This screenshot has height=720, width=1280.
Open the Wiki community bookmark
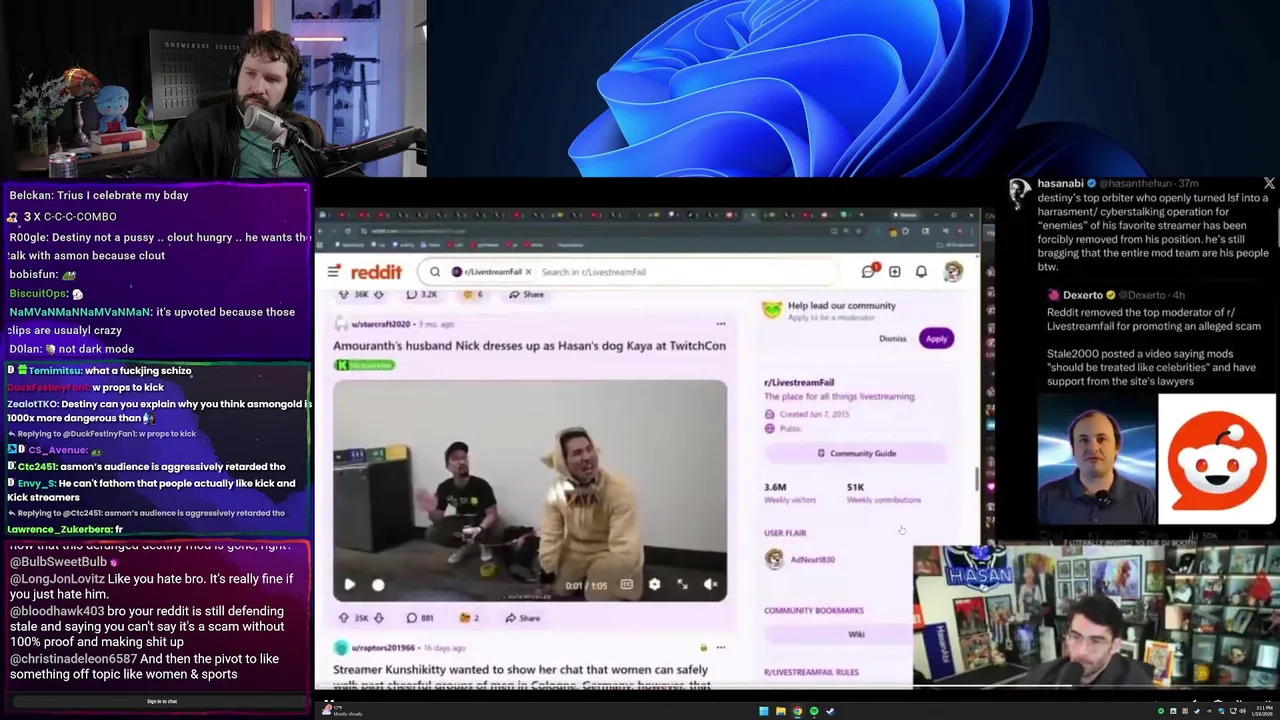[856, 634]
